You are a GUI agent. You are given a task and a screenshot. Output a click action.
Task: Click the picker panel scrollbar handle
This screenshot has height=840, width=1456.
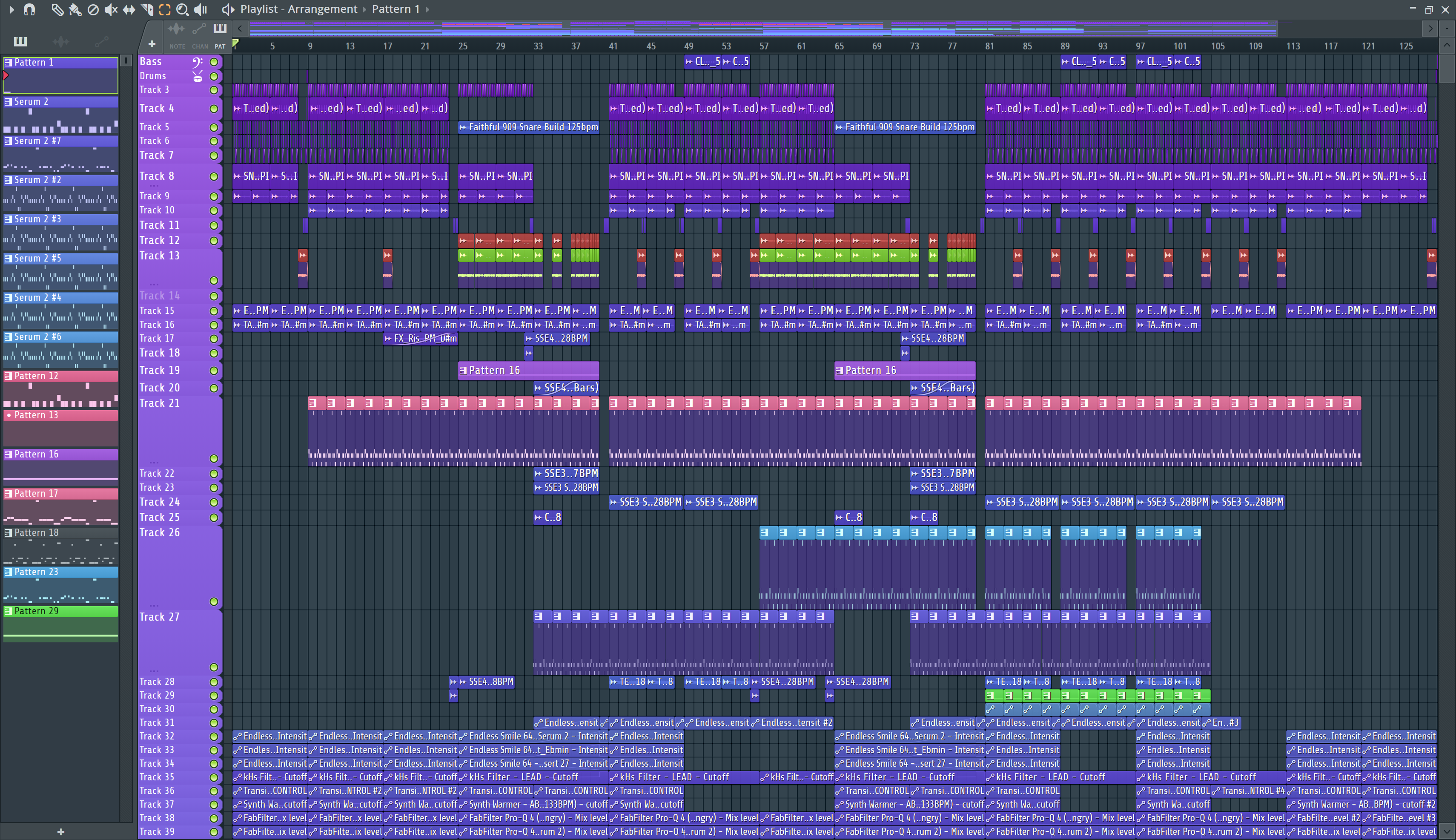pyautogui.click(x=126, y=60)
